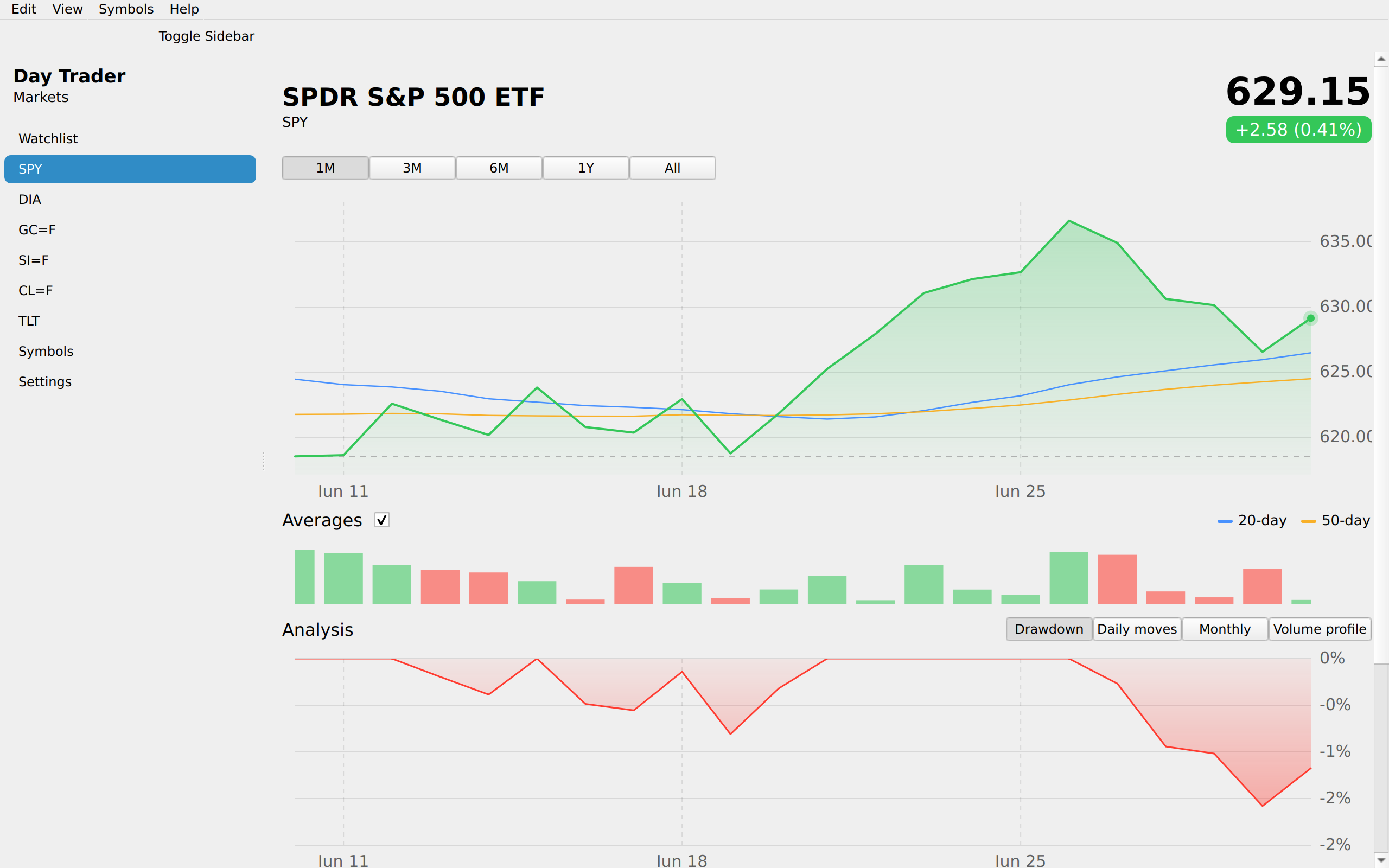Open DIA from the sidebar
This screenshot has width=1389, height=868.
coord(130,200)
